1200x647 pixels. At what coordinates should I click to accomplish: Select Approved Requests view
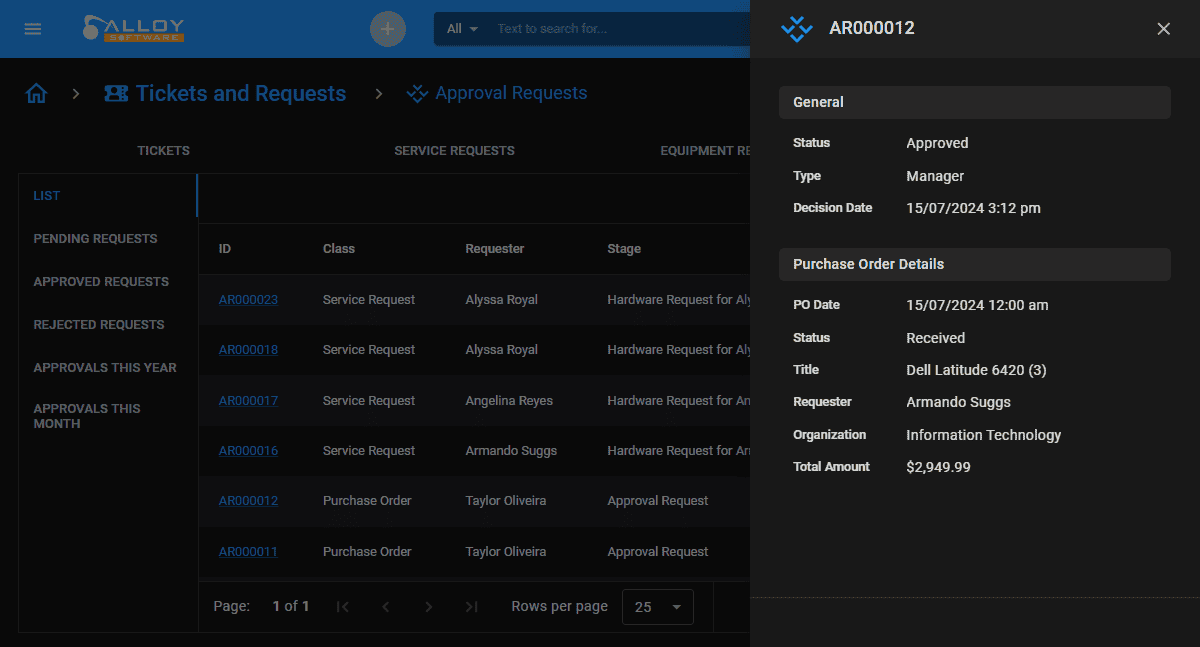101,282
